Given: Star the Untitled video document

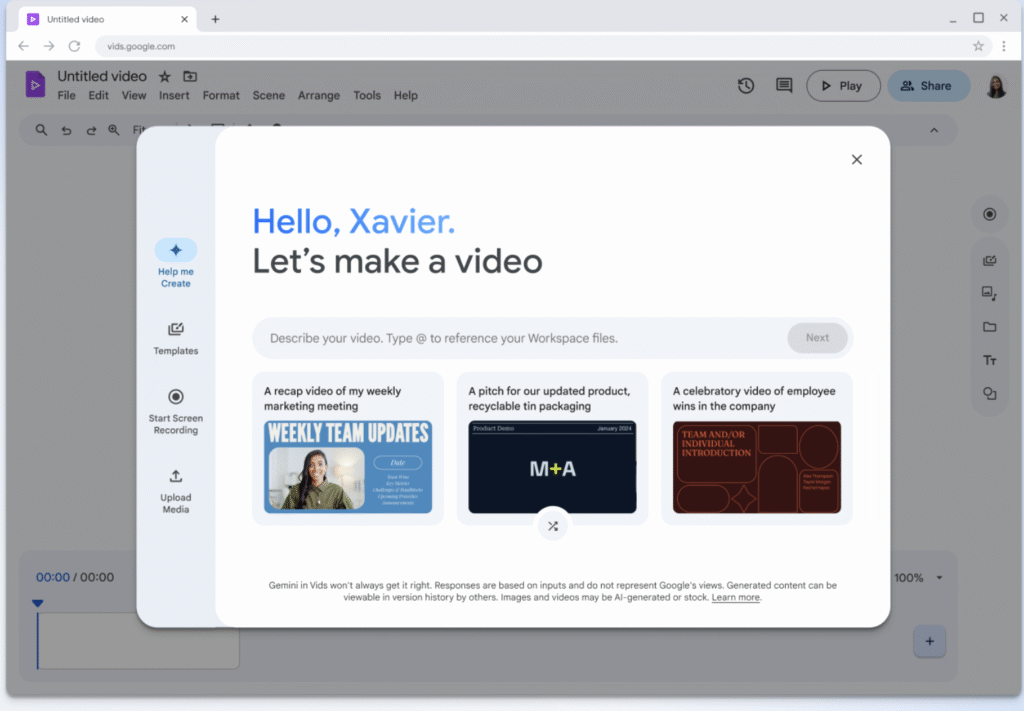Looking at the screenshot, I should pyautogui.click(x=165, y=77).
